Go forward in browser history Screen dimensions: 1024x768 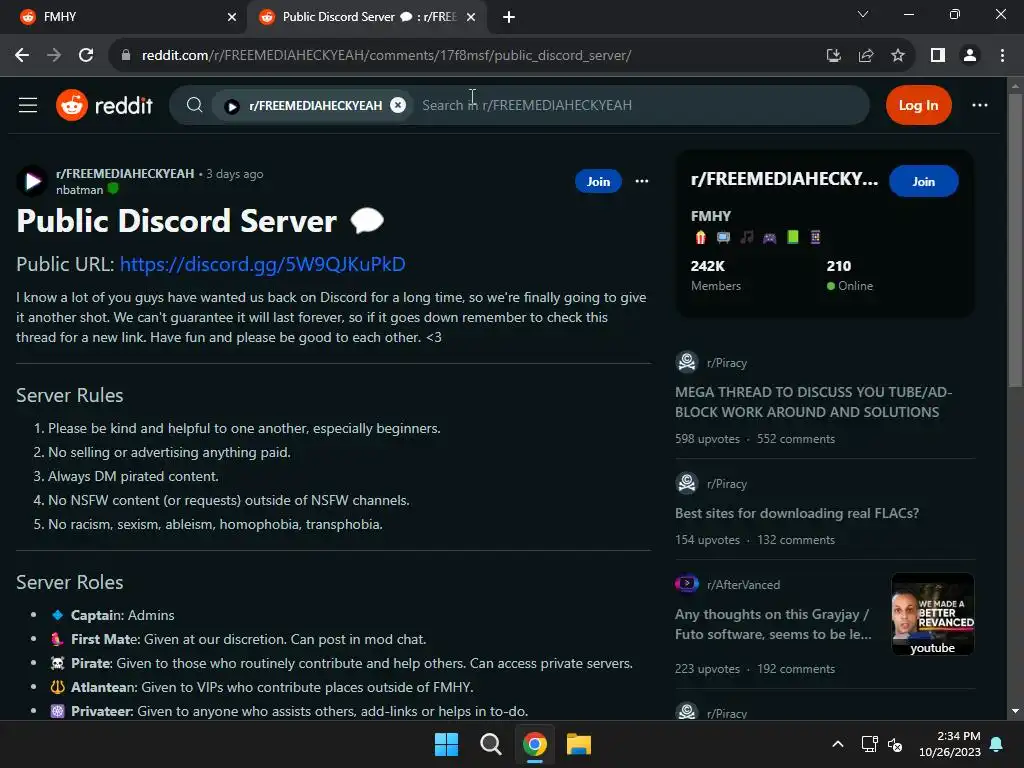54,56
